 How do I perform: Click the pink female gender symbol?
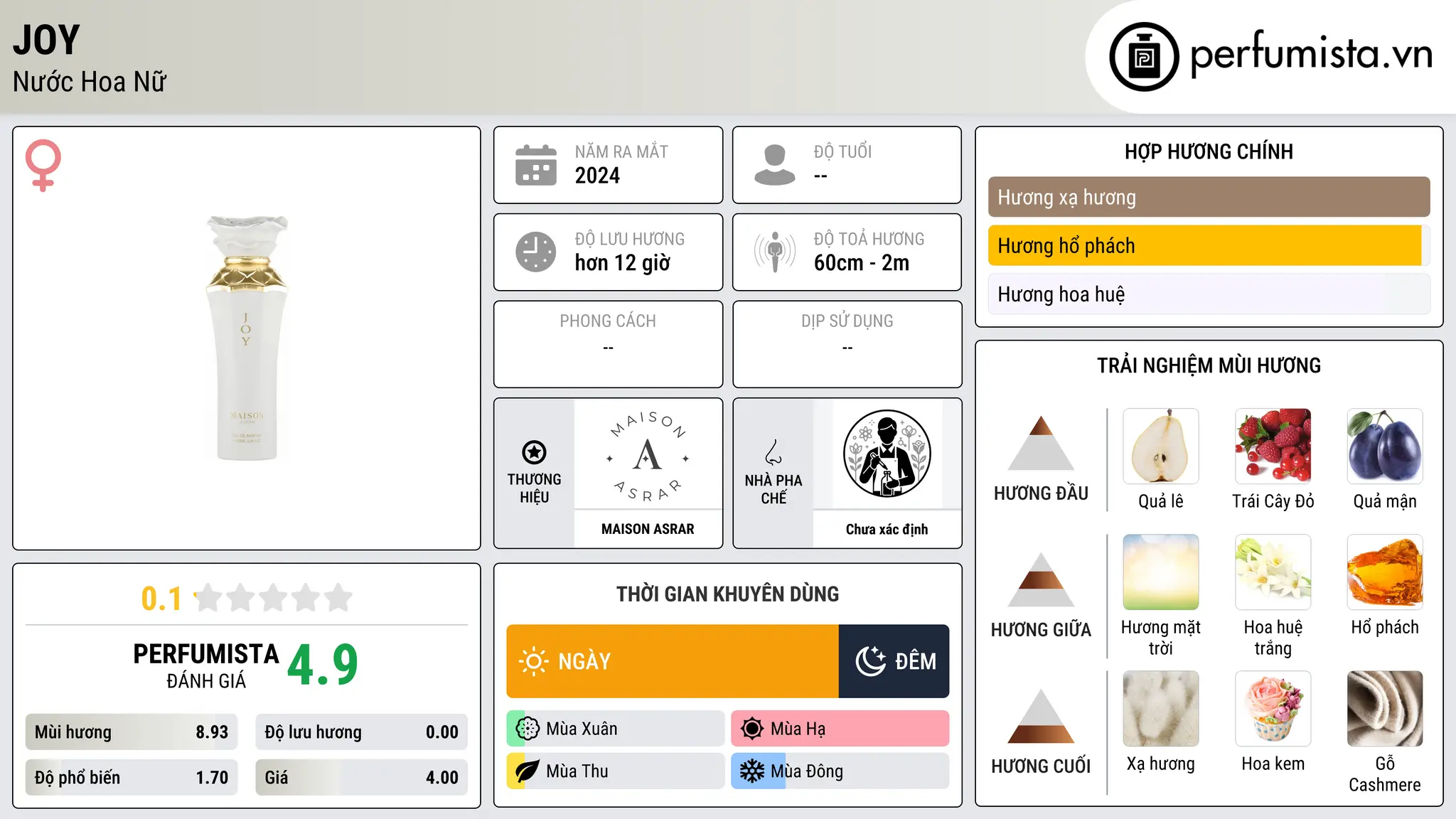[x=43, y=165]
